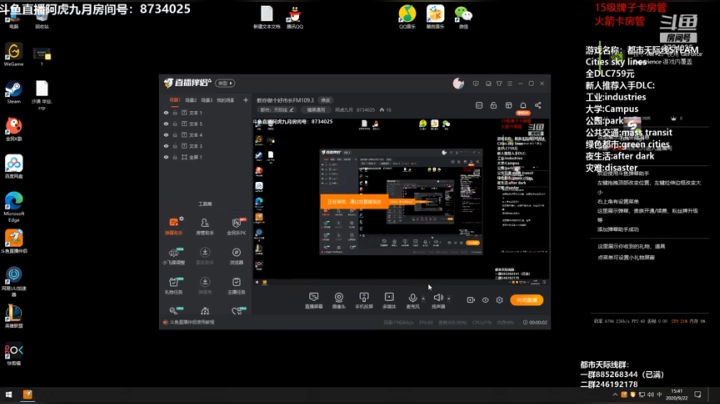This screenshot has width=720, height=404.
Task: Click the T-shirt skin icon in title bar
Action: click(499, 84)
